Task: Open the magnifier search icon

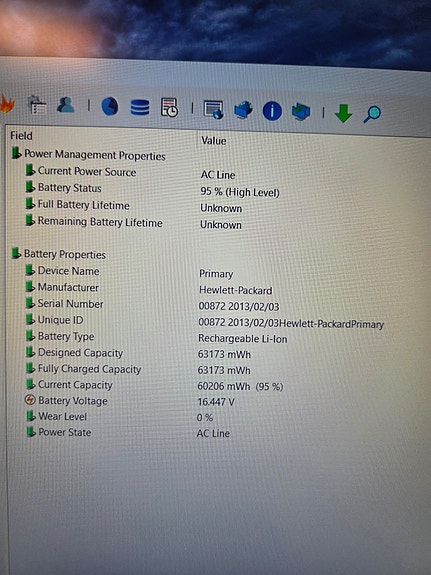Action: tap(372, 114)
